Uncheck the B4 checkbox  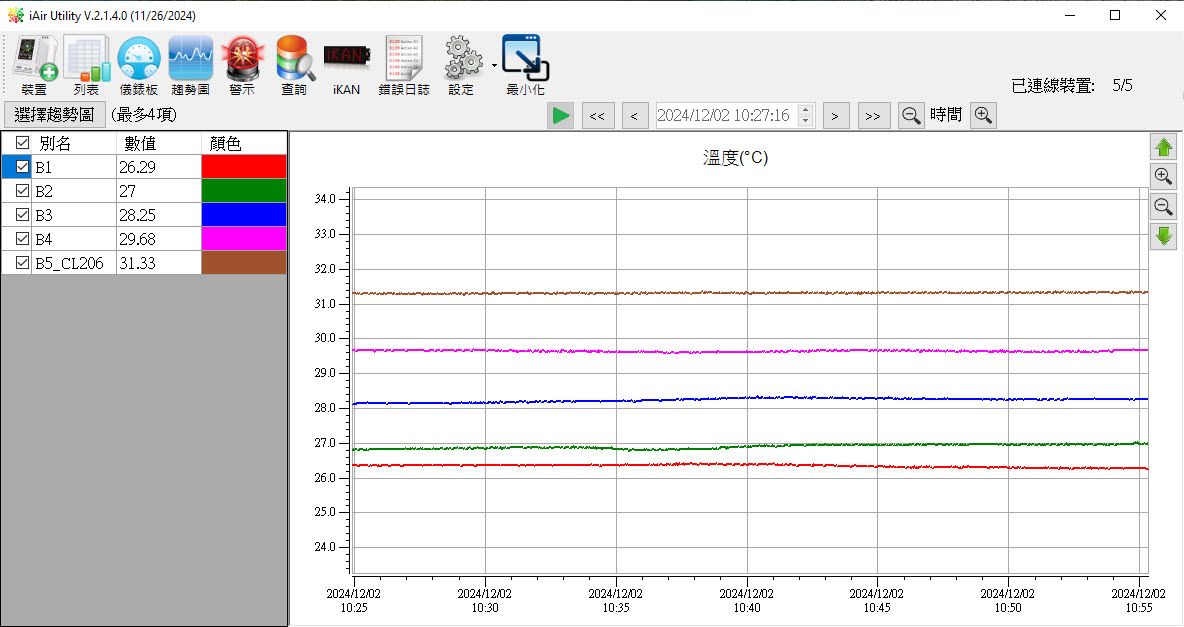(22, 239)
